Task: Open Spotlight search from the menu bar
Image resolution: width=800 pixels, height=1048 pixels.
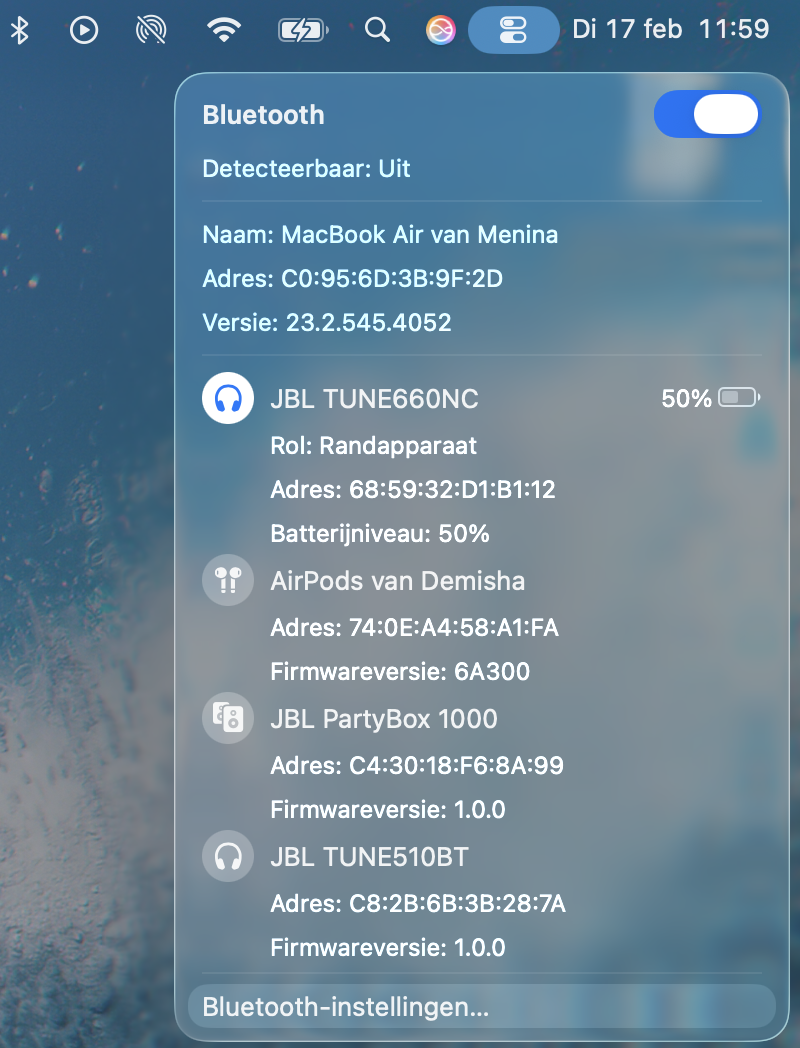Action: click(377, 29)
